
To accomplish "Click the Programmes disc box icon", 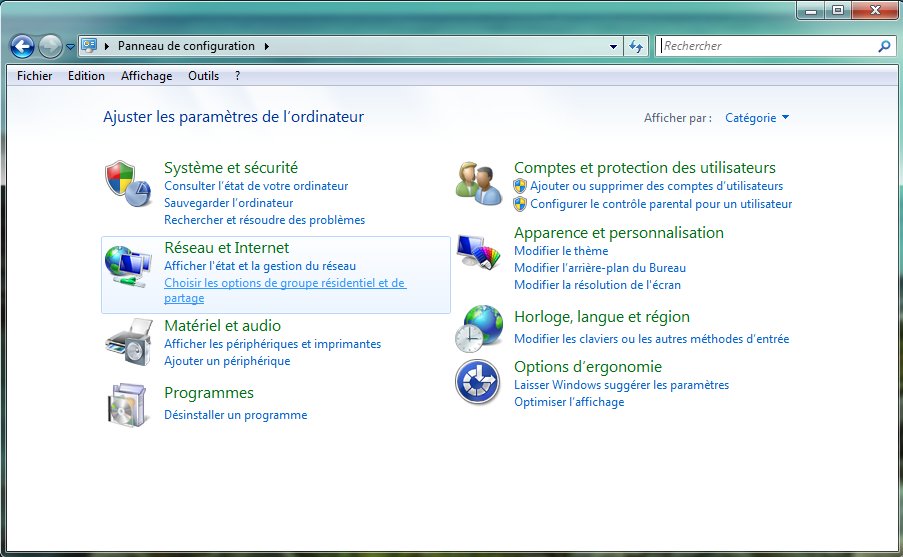I will click(x=127, y=405).
